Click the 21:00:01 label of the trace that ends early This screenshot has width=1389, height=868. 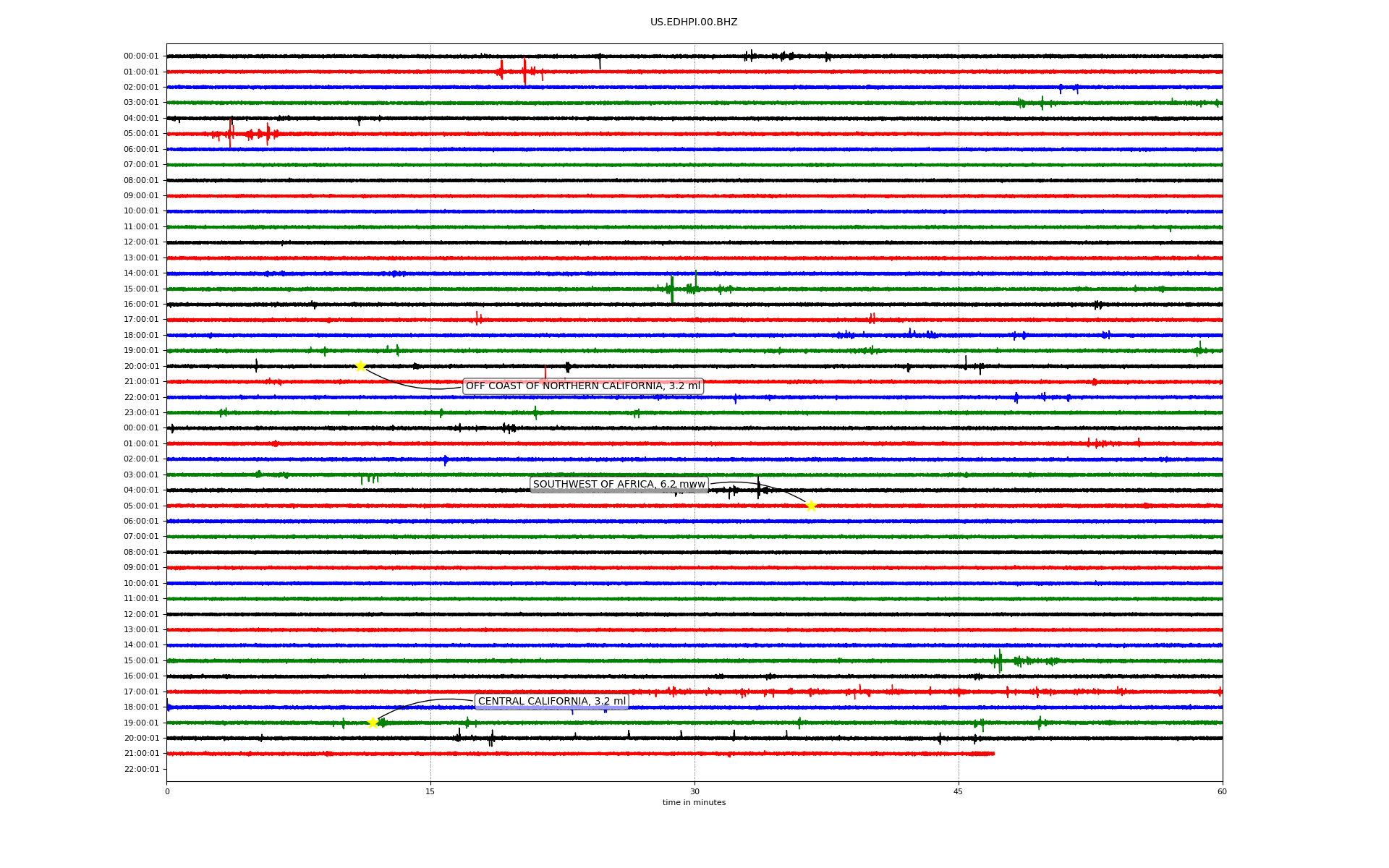141,754
